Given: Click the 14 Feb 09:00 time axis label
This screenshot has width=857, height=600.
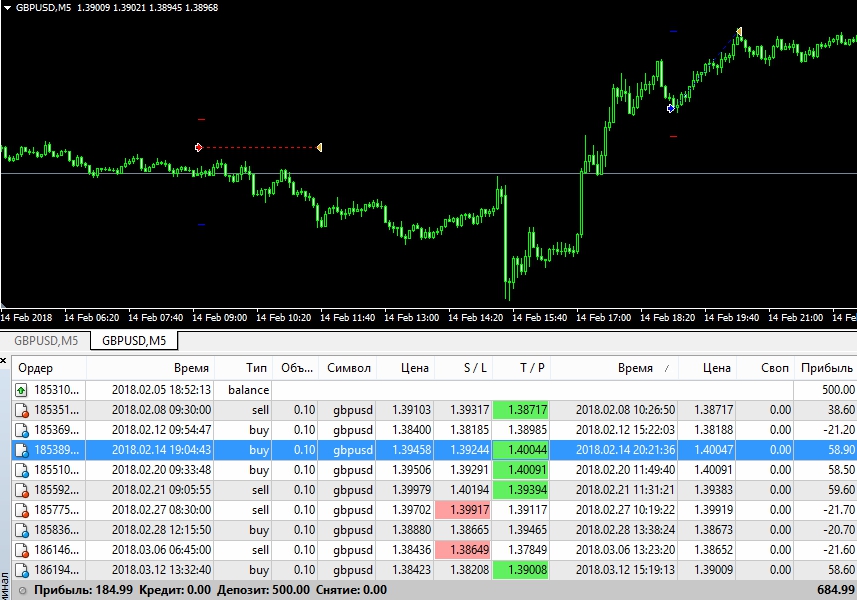Looking at the screenshot, I should tap(220, 317).
